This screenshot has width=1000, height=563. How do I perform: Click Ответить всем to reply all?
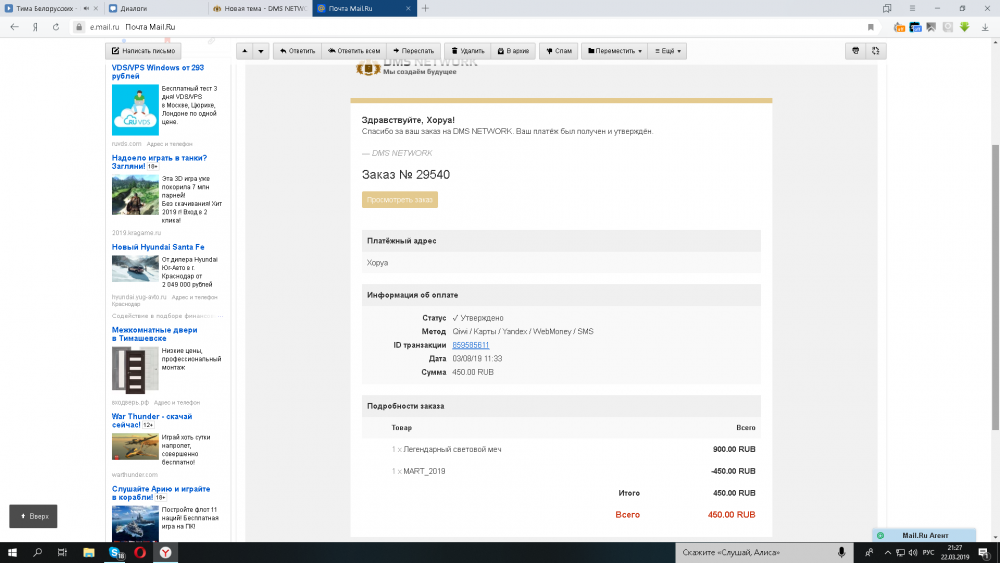coord(355,50)
